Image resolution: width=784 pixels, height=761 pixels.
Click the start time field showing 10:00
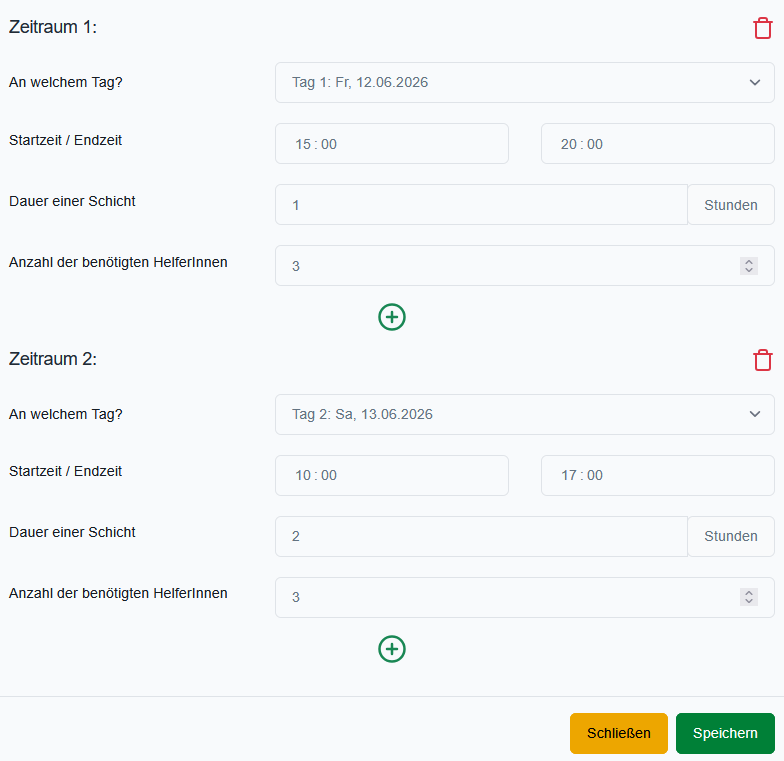click(x=391, y=475)
